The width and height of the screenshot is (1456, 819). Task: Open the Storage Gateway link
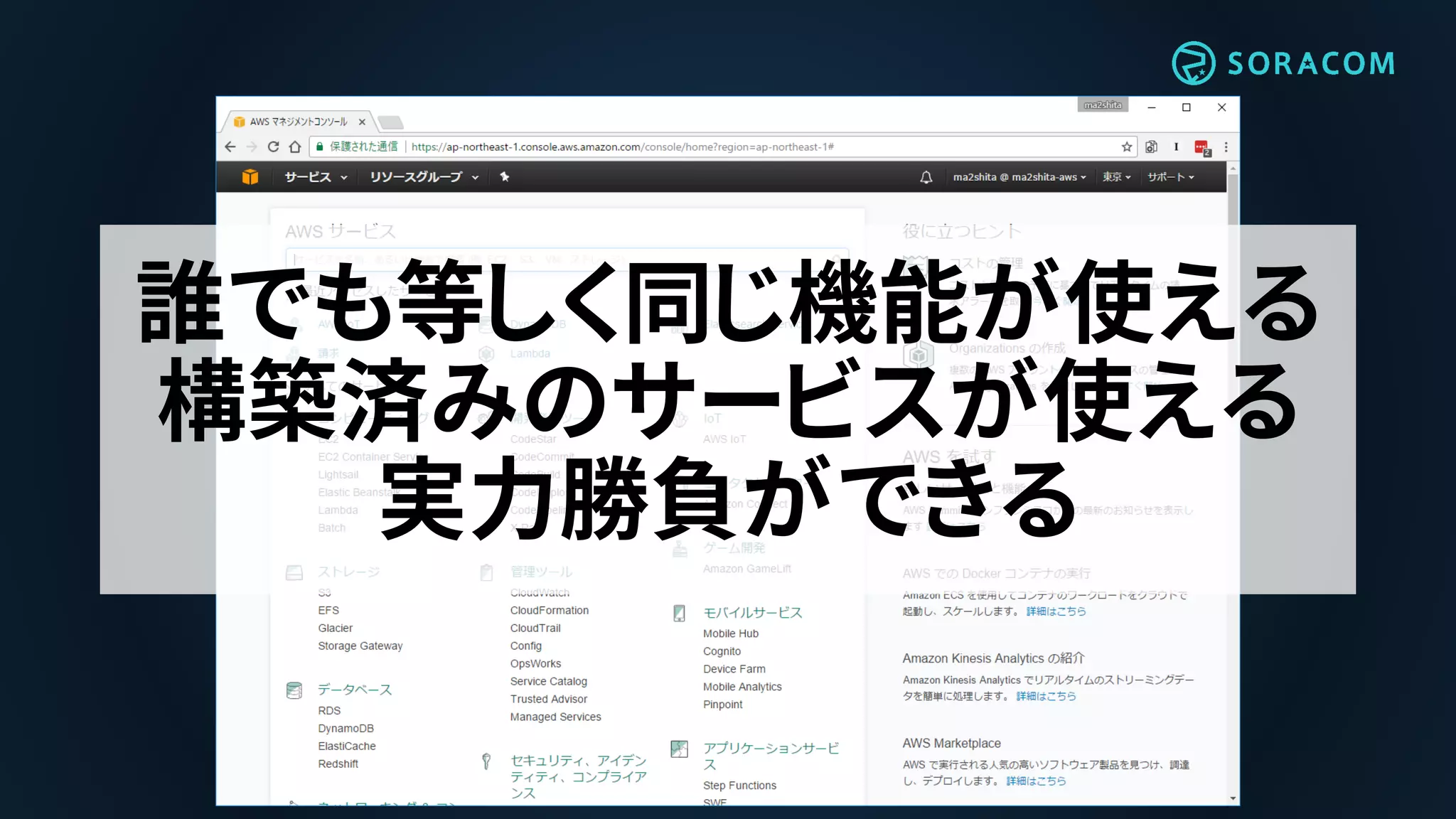click(x=360, y=646)
